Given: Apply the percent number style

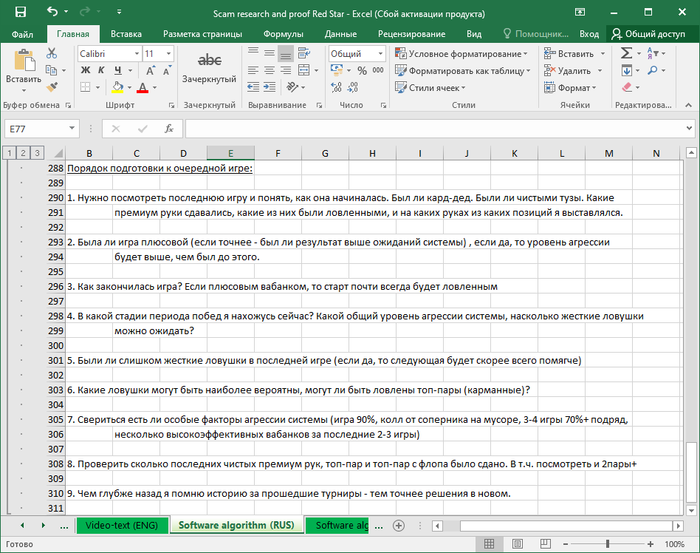Looking at the screenshot, I should tap(362, 71).
